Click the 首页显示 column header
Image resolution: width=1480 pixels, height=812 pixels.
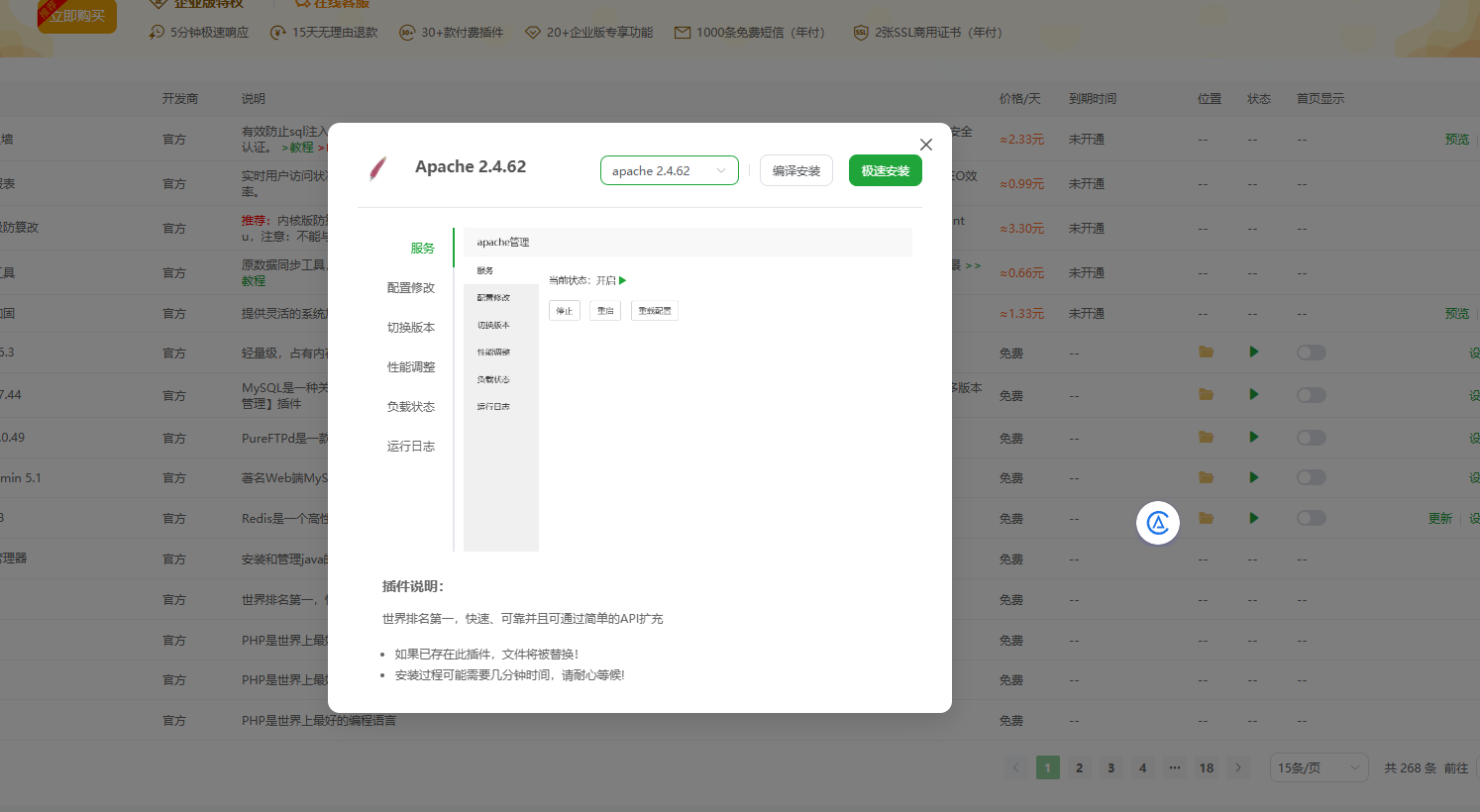pyautogui.click(x=1321, y=99)
